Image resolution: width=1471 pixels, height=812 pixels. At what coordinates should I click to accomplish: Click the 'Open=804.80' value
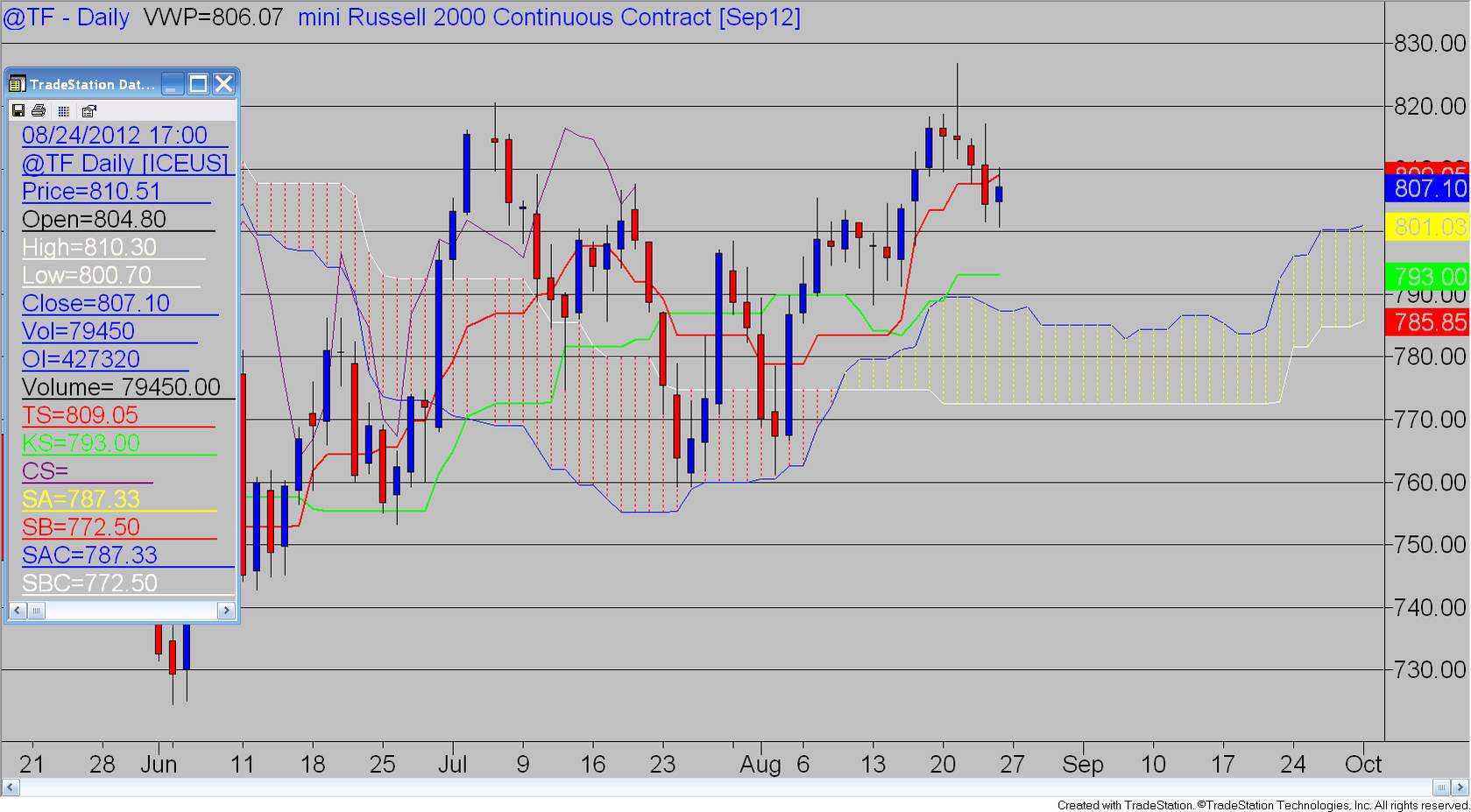(x=94, y=219)
